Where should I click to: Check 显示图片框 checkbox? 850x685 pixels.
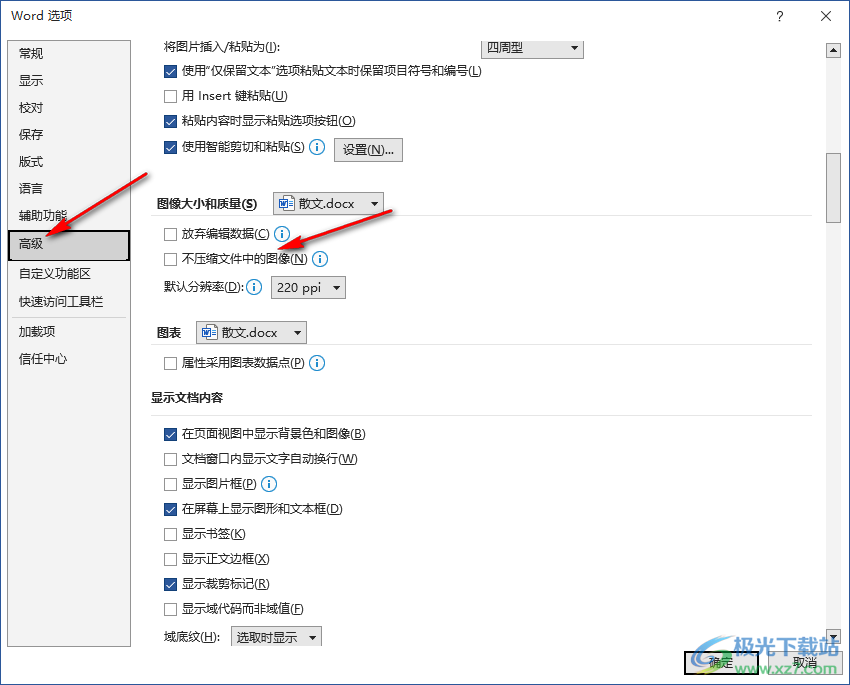coord(170,484)
